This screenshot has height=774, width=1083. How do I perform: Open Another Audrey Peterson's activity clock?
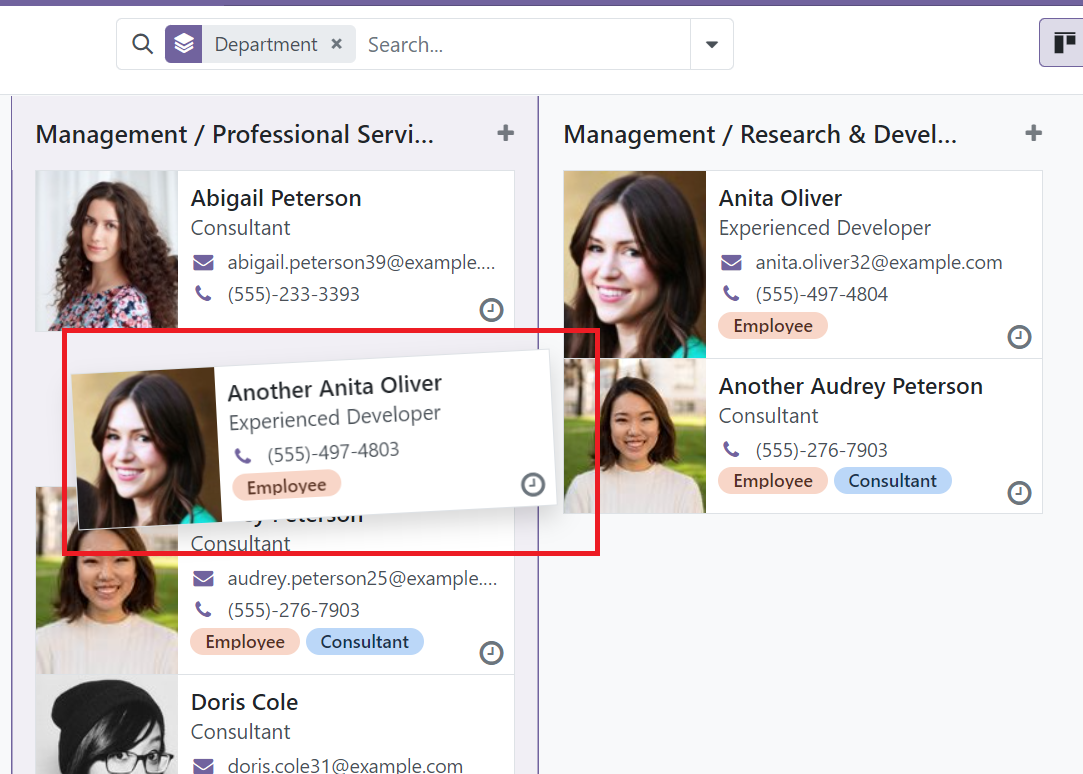pos(1019,493)
